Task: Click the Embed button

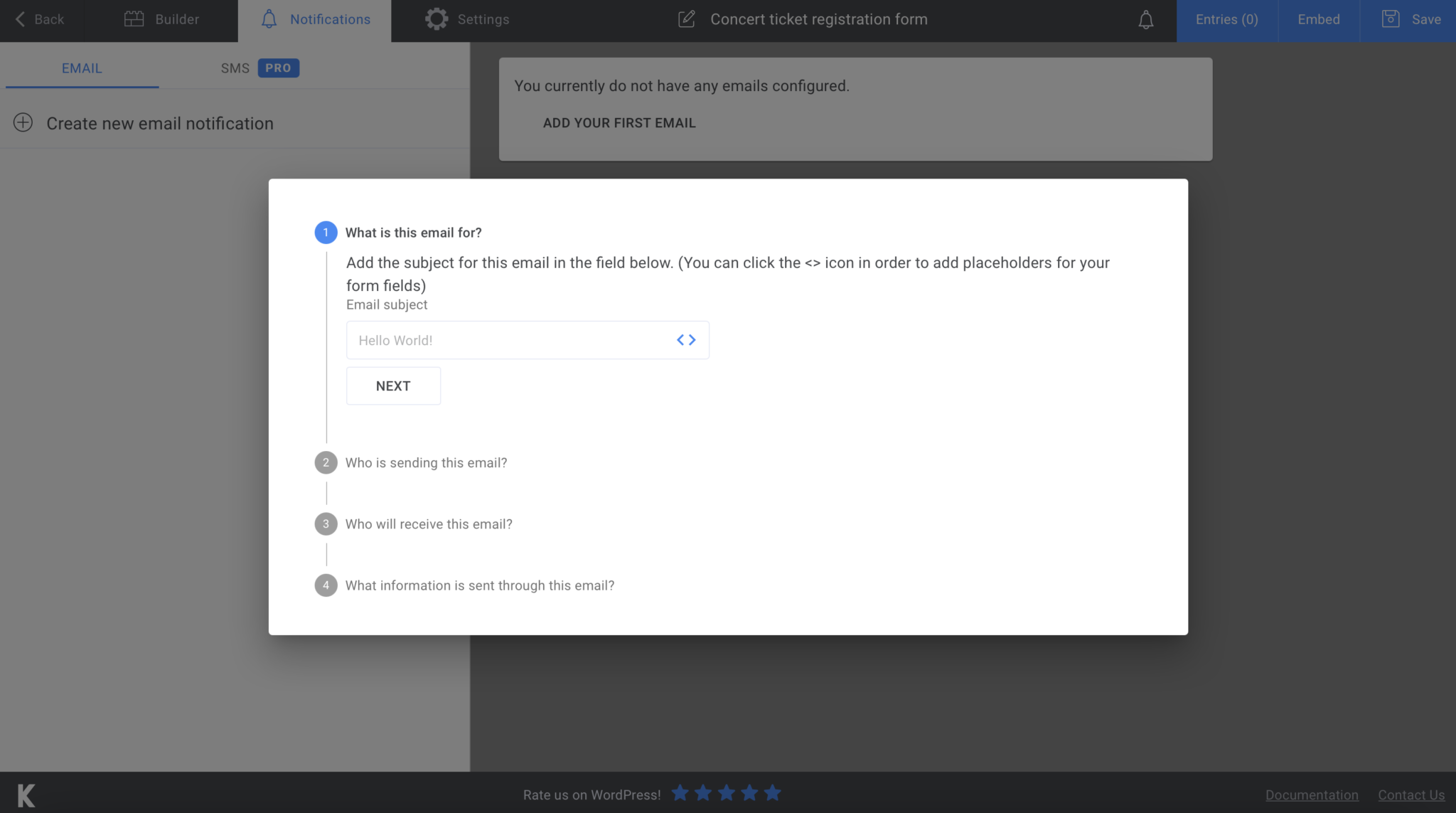Action: click(1318, 19)
